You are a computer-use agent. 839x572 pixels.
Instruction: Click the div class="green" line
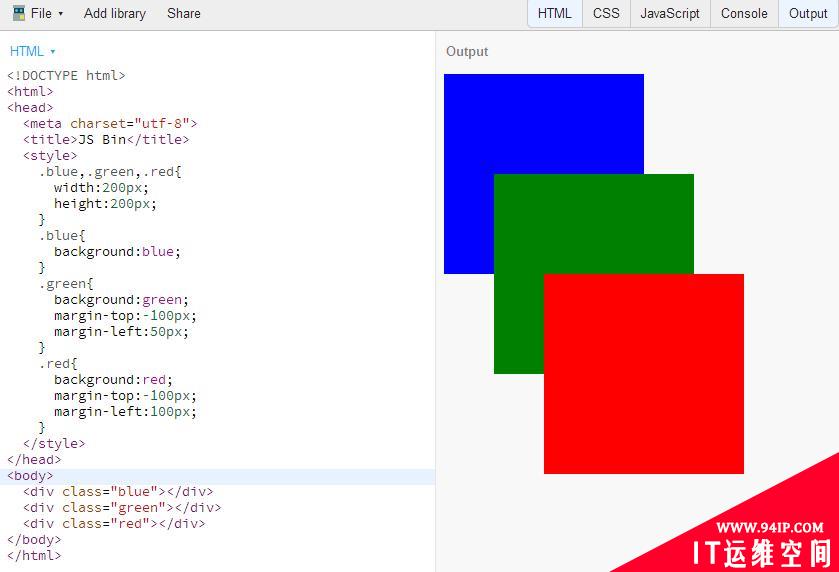[122, 508]
